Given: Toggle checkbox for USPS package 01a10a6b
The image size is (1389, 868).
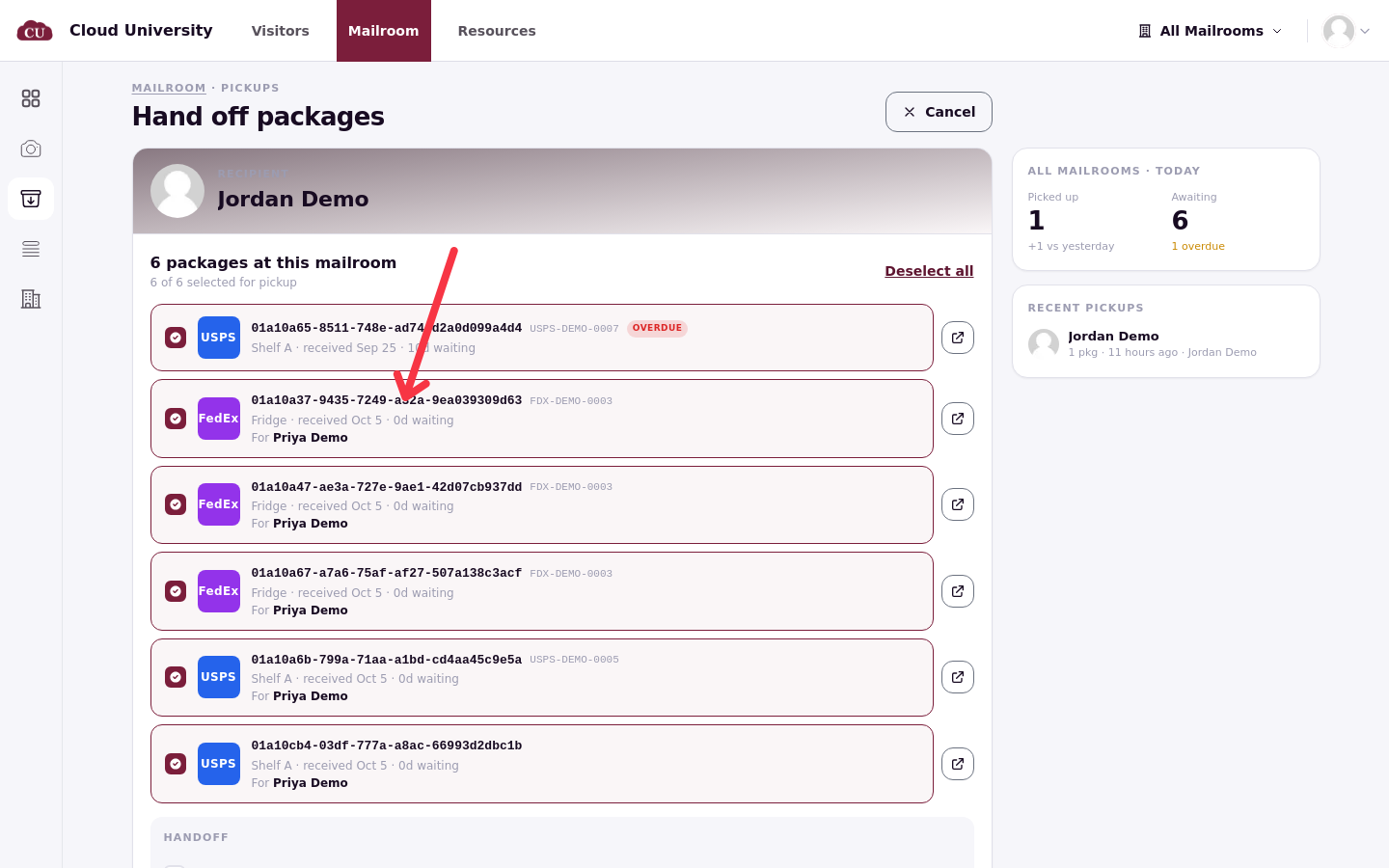Looking at the screenshot, I should 176,677.
